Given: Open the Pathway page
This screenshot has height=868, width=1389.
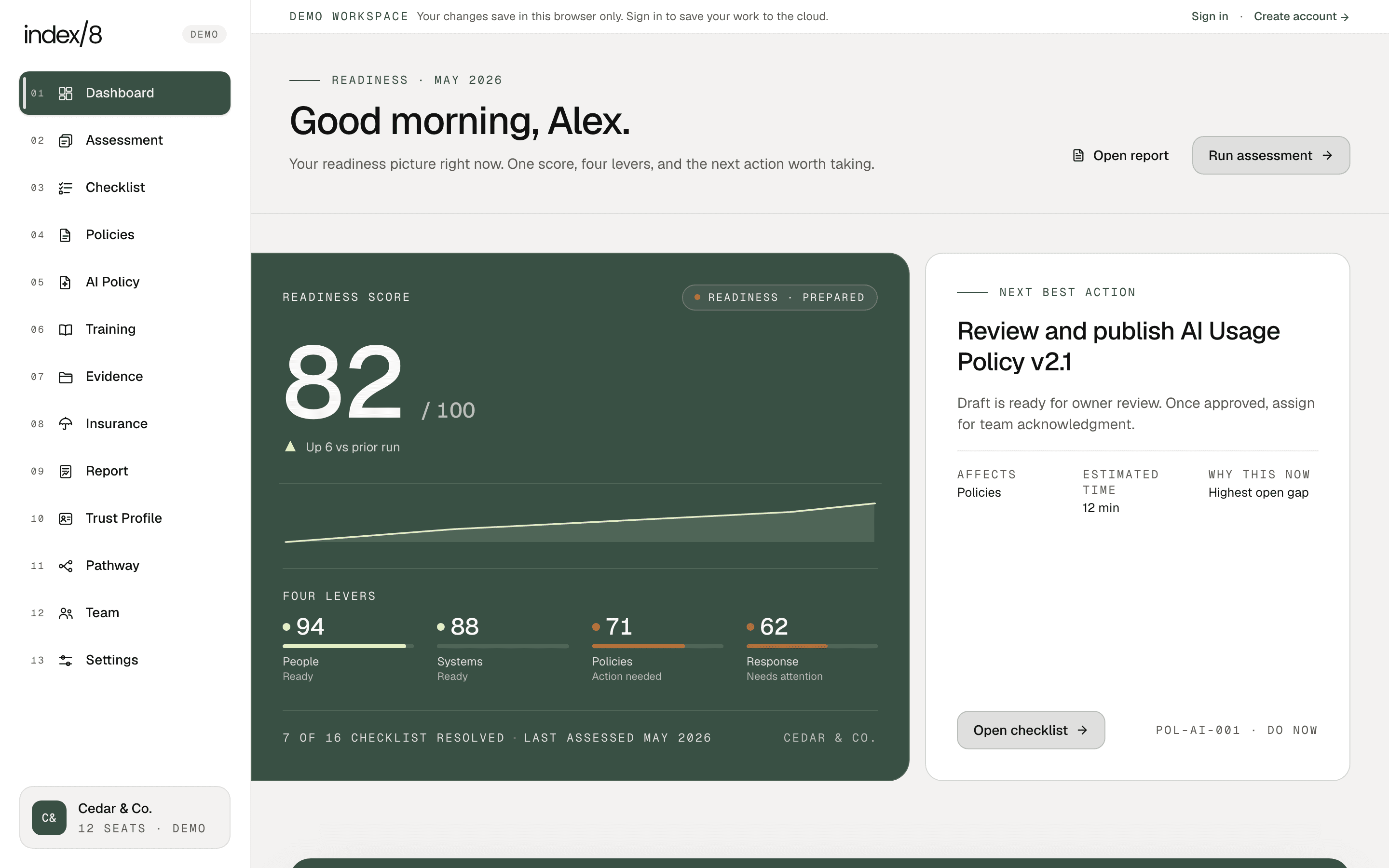Looking at the screenshot, I should tap(124, 566).
